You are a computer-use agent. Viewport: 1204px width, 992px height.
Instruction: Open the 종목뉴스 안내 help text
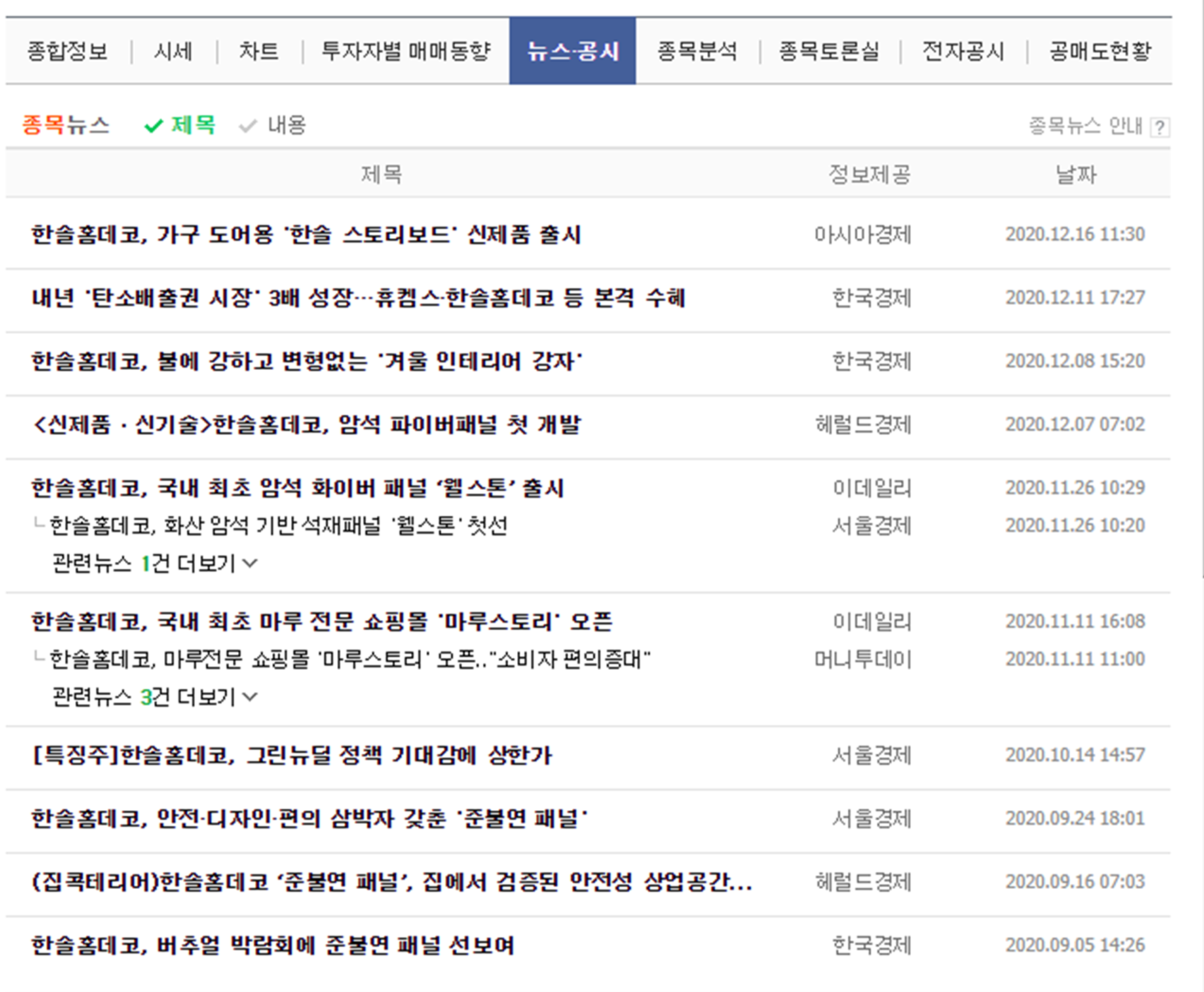(1085, 126)
